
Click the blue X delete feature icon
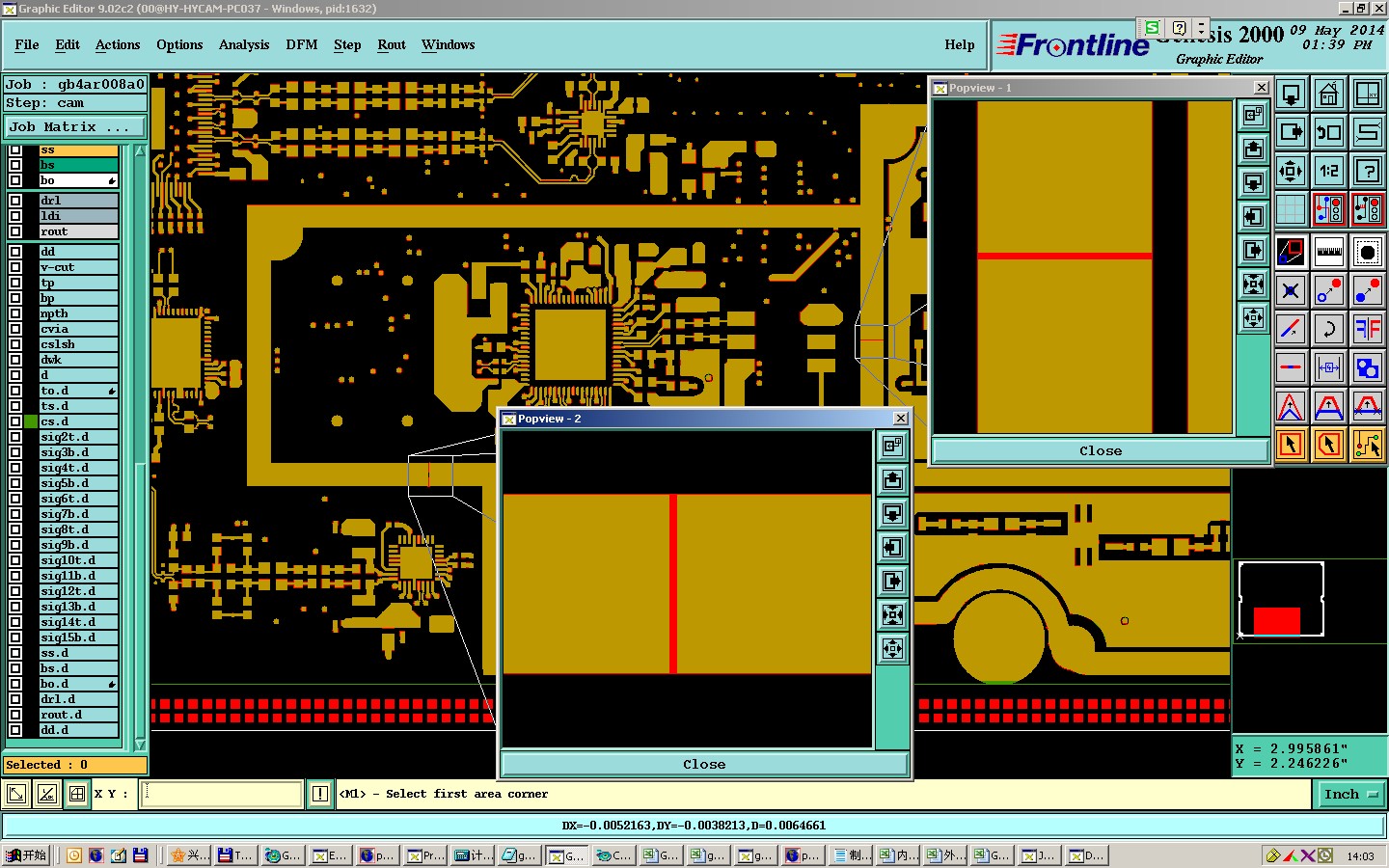[x=1291, y=290]
